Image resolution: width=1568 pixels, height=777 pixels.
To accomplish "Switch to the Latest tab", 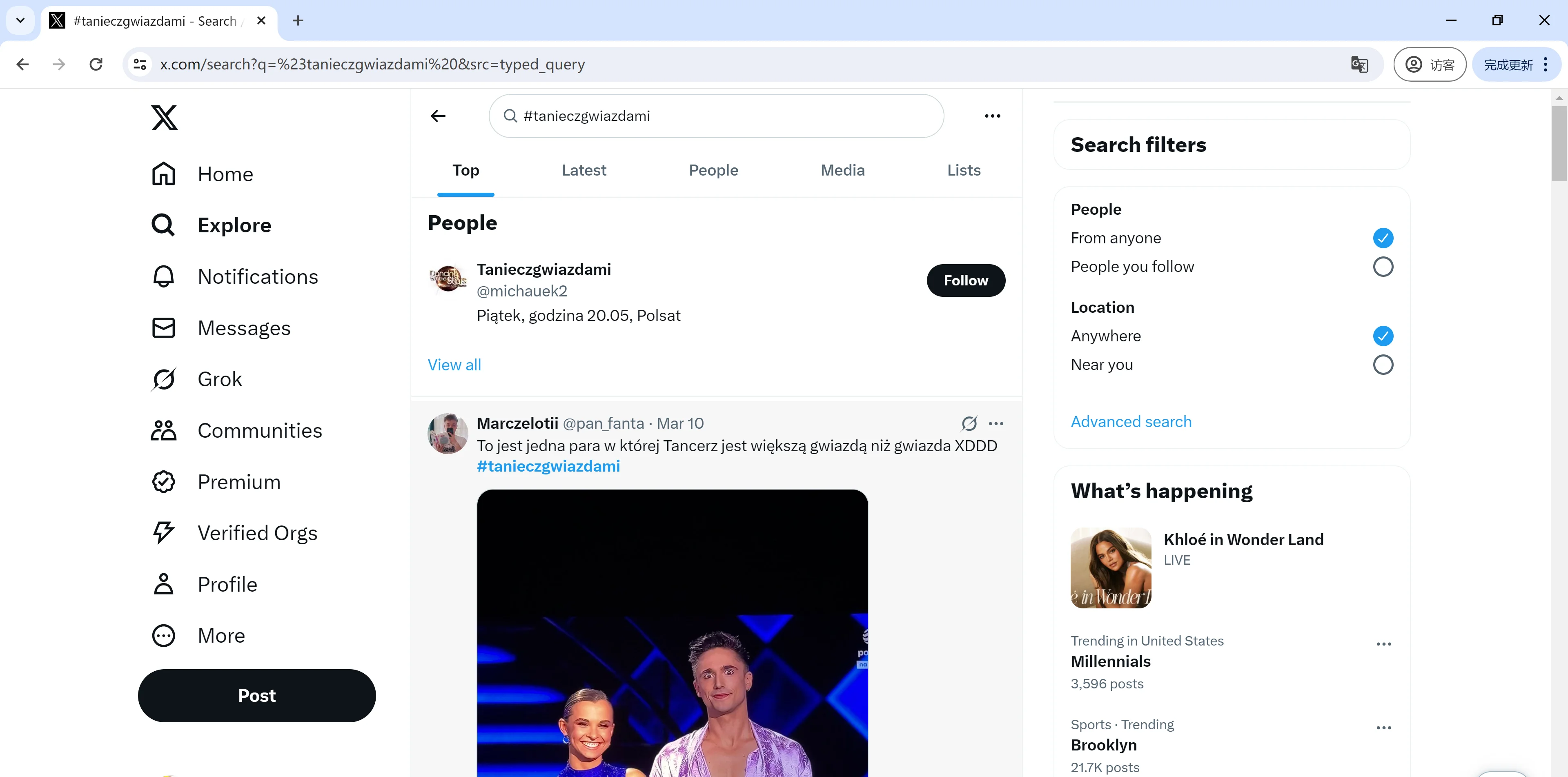I will coord(583,170).
